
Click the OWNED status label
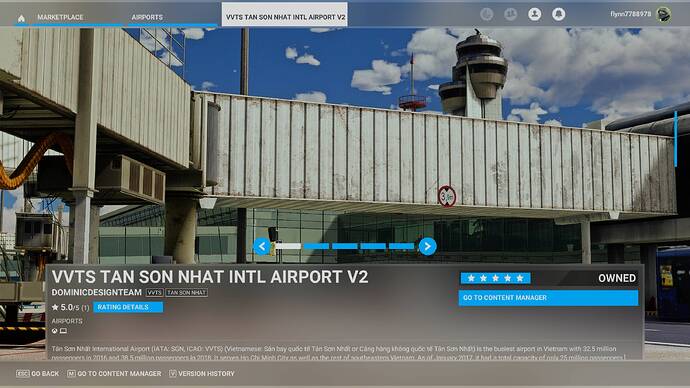[617, 278]
